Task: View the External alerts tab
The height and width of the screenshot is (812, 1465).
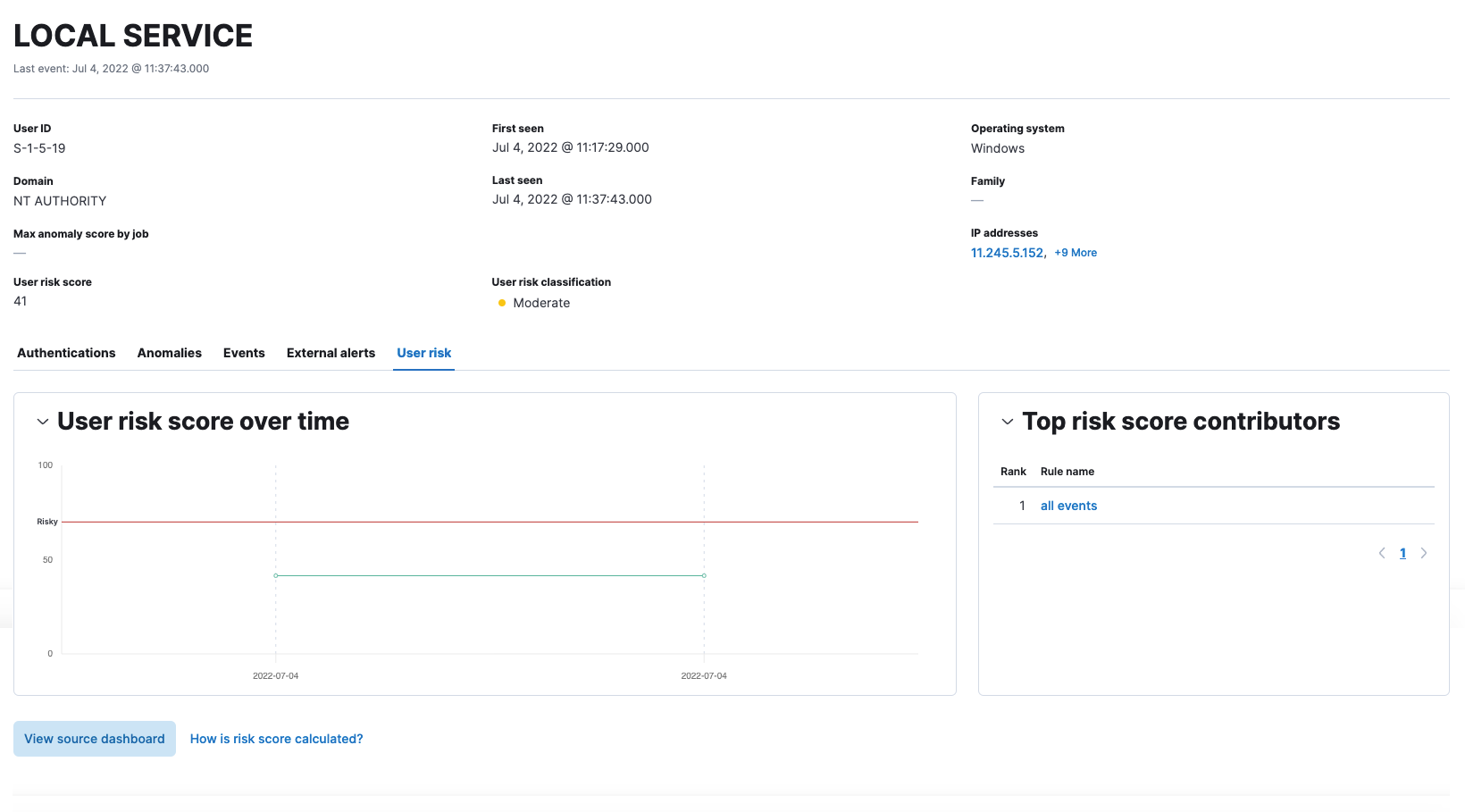Action: pos(331,353)
